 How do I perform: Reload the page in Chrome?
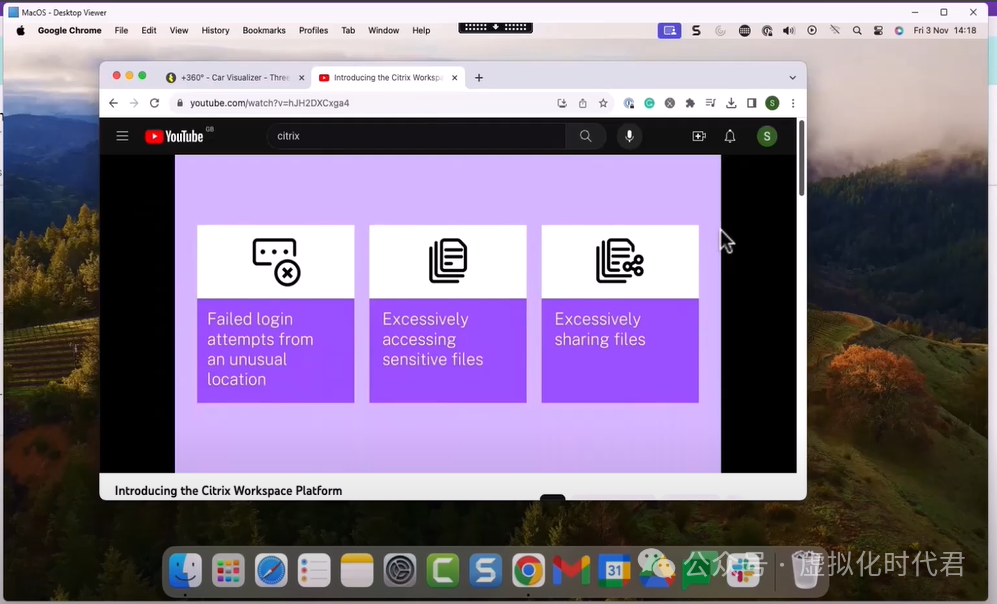[x=155, y=103]
